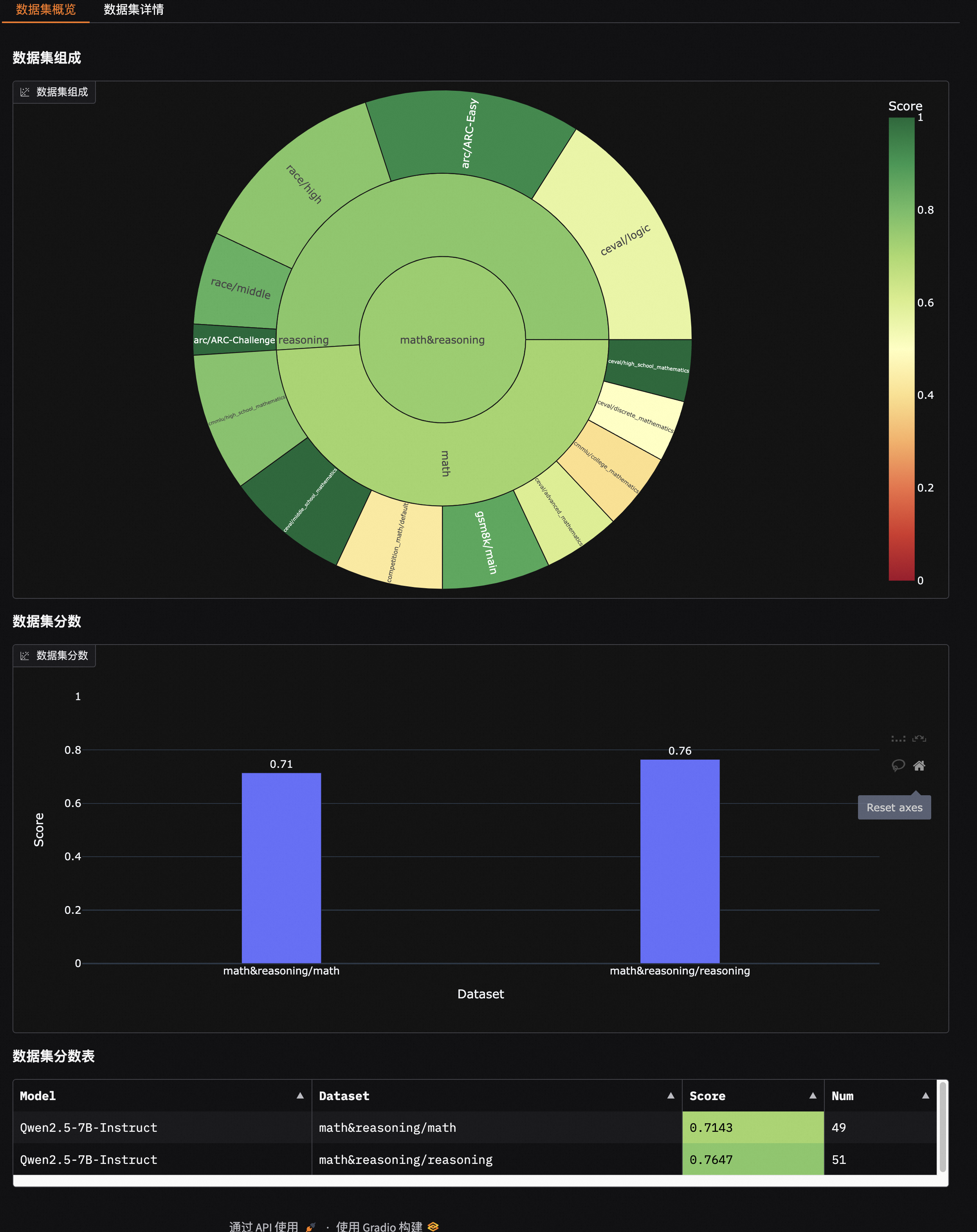Screen dimensions: 977x1232
Task: Click the Gradio logo icon in footer
Action: tap(433, 1227)
